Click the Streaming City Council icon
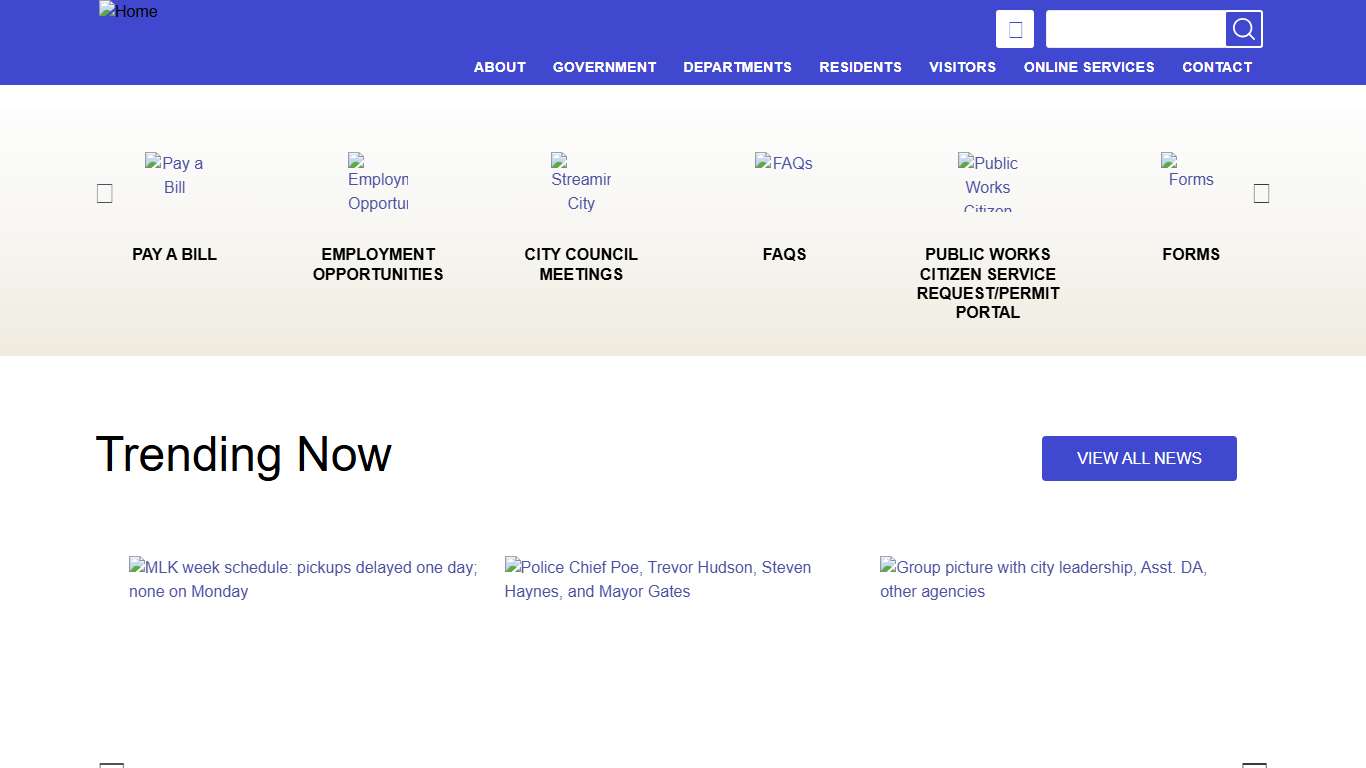Viewport: 1366px width, 768px height. point(581,182)
